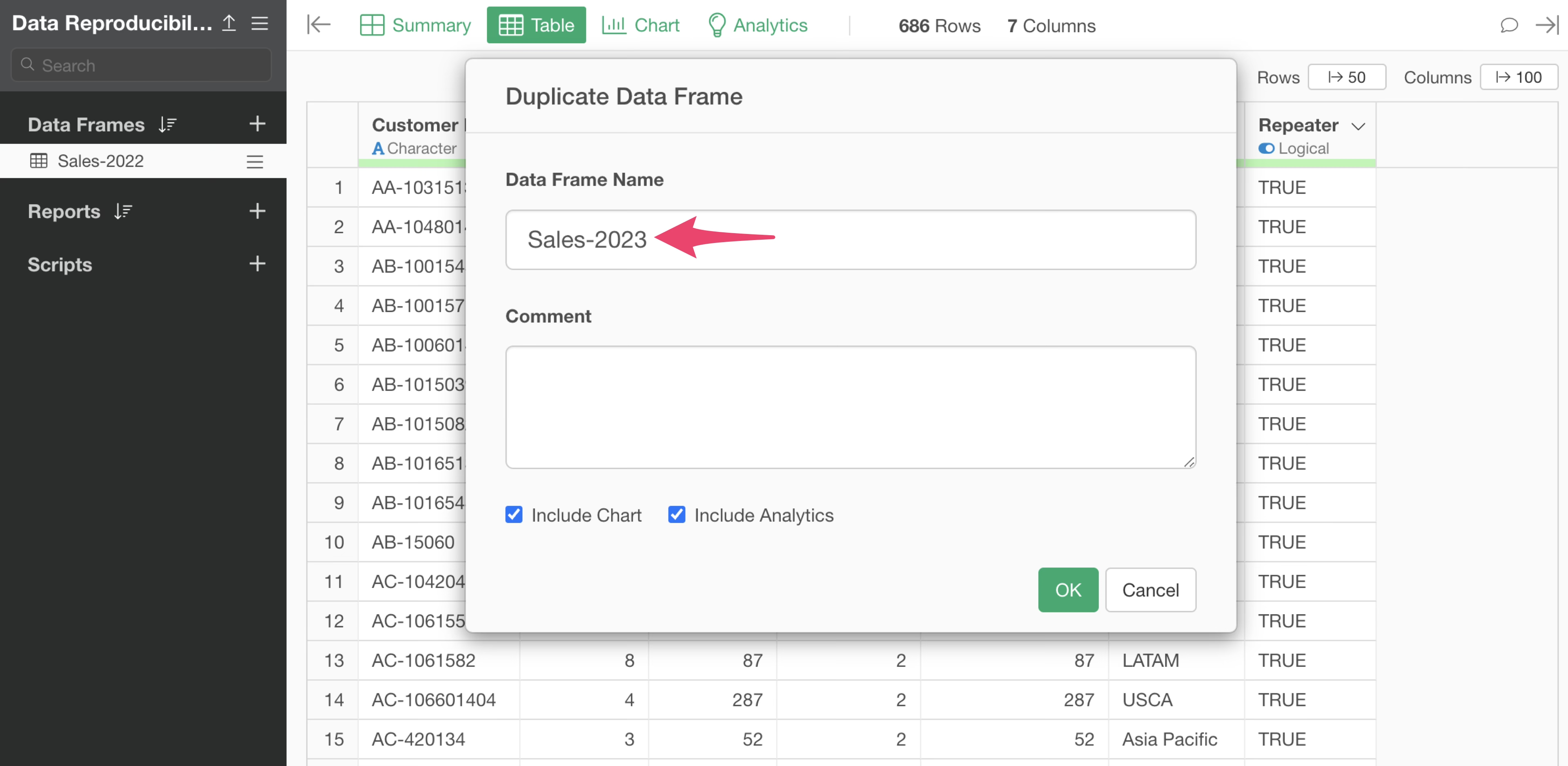The height and width of the screenshot is (766, 1568).
Task: Open the Repeater column dropdown chevron
Action: coord(1358,126)
